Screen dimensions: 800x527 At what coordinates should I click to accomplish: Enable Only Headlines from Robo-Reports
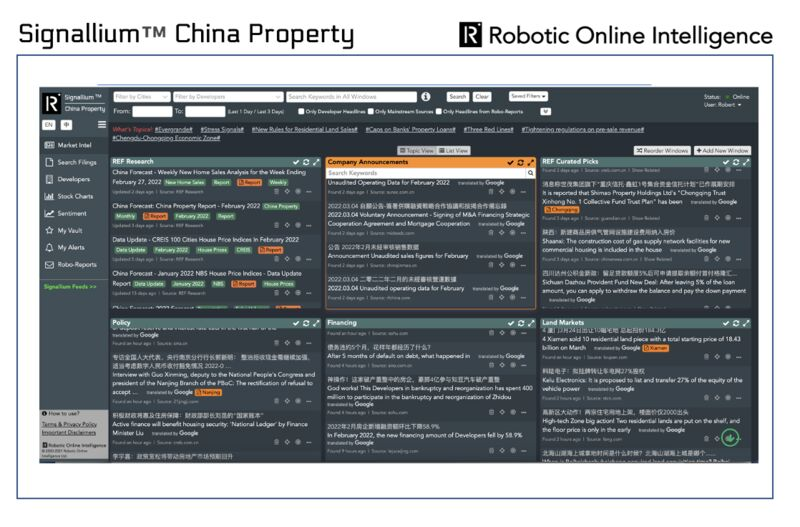tap(438, 112)
